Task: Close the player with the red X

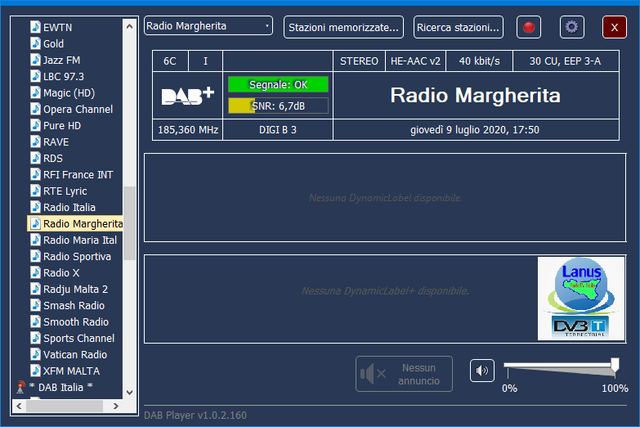Action: (x=614, y=27)
